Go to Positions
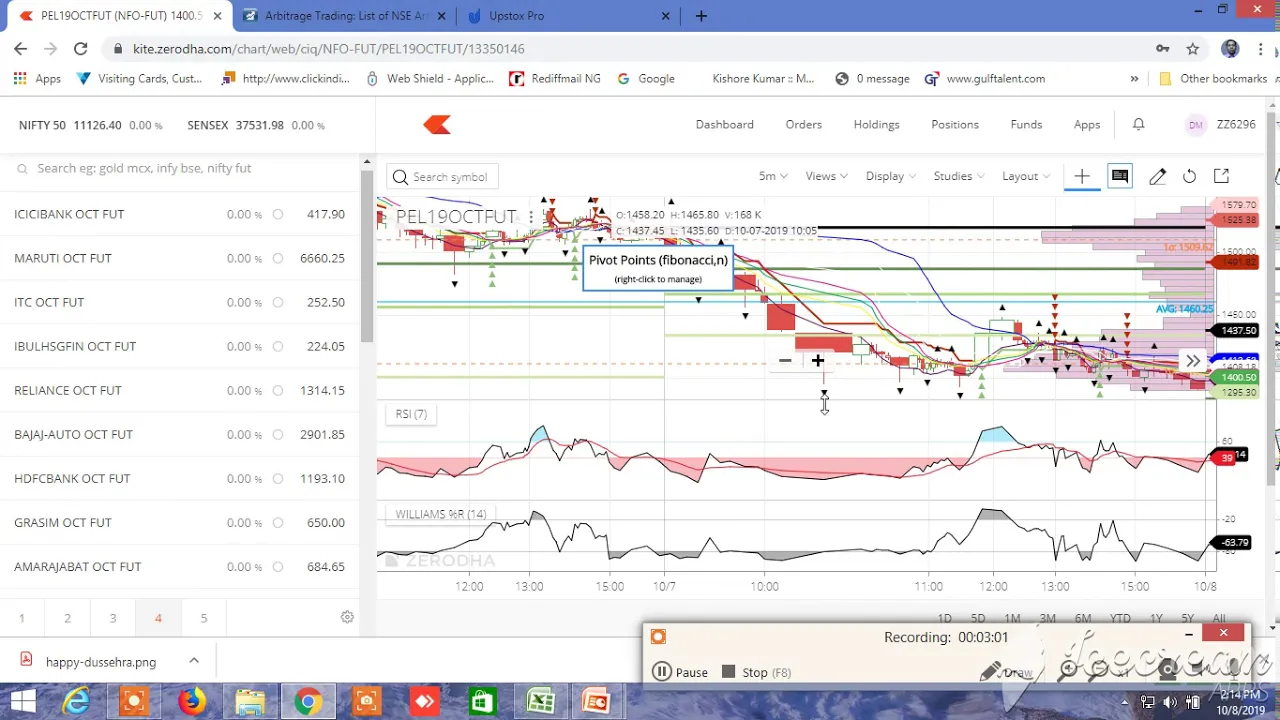Viewport: 1280px width, 720px height. pyautogui.click(x=955, y=124)
